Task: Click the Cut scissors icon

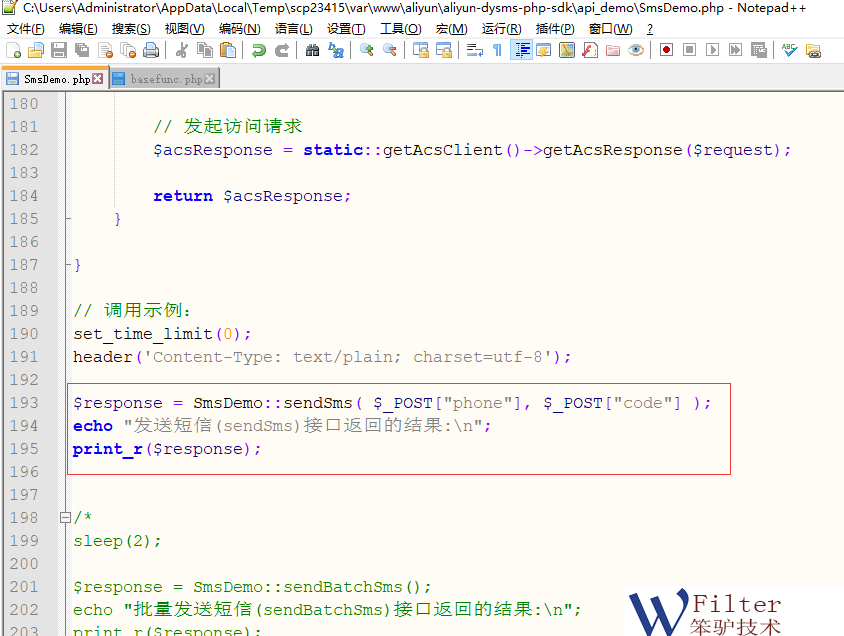Action: [182, 50]
